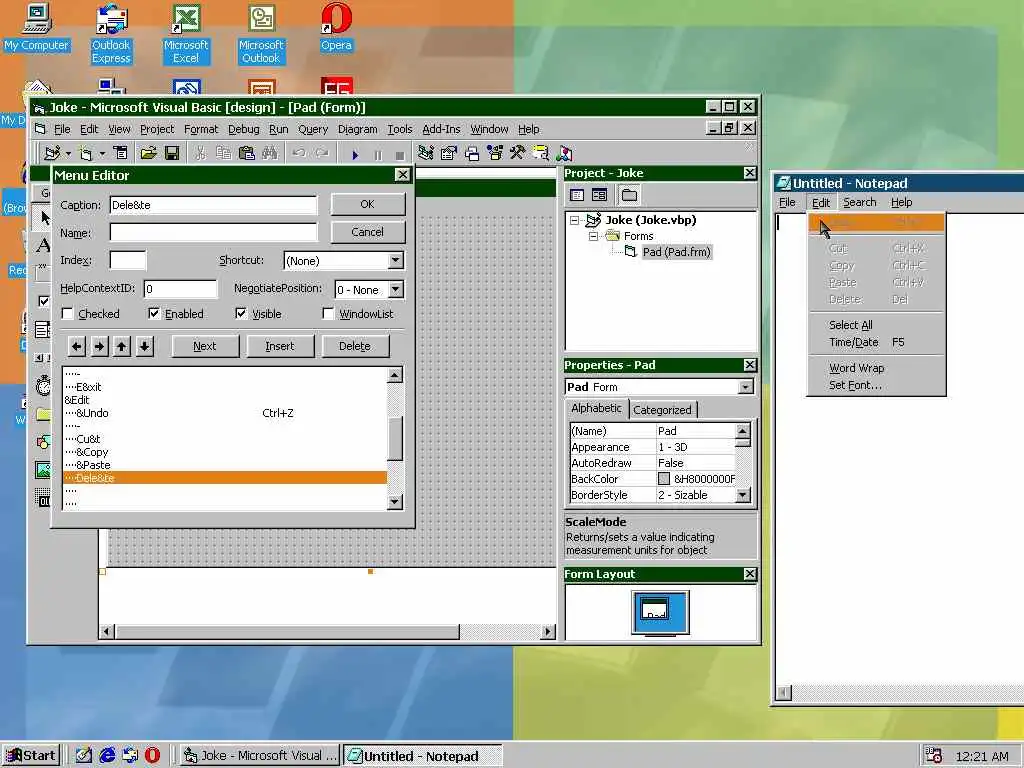Click the End stop toolbar icon
The image size is (1024, 768).
click(x=400, y=155)
